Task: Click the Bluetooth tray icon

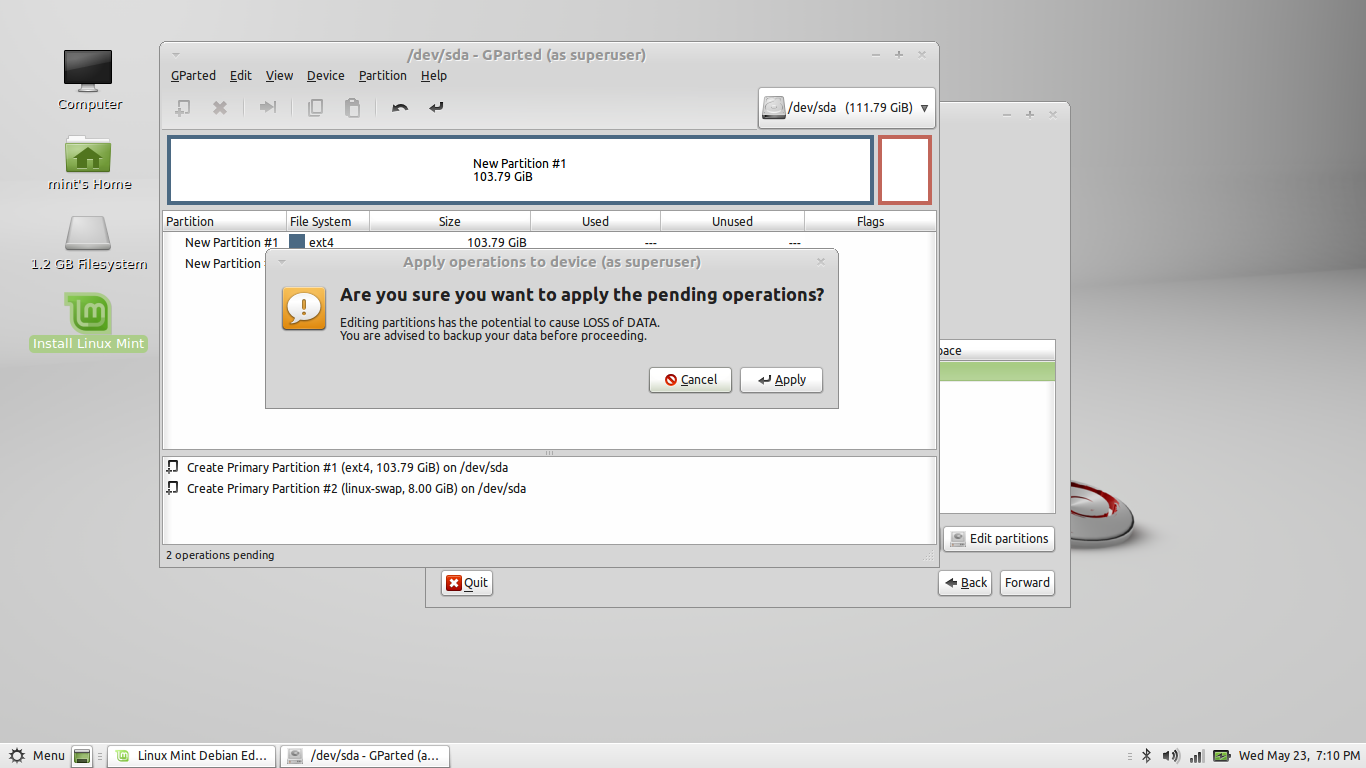Action: click(x=1147, y=756)
